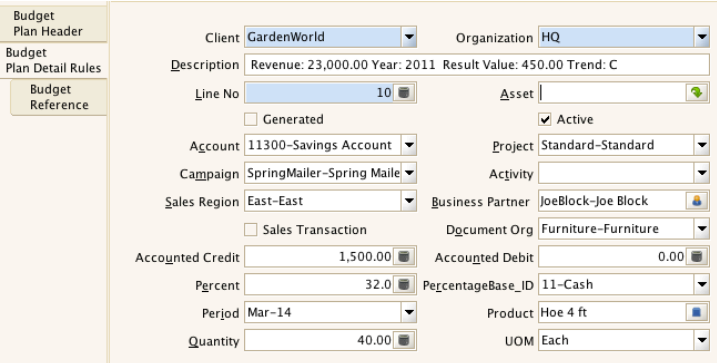Expand the Campaign dropdown arrow
Image resolution: width=717 pixels, height=363 pixels.
(409, 173)
